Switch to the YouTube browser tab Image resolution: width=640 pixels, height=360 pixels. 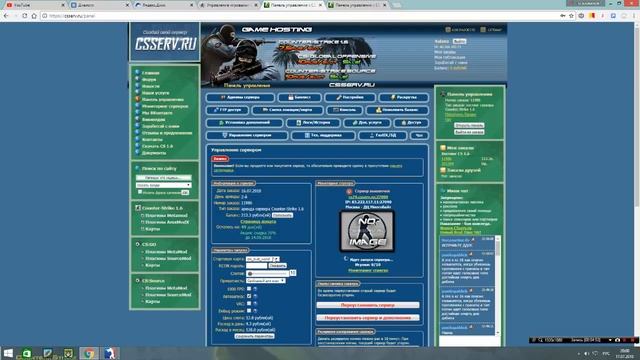pos(34,5)
